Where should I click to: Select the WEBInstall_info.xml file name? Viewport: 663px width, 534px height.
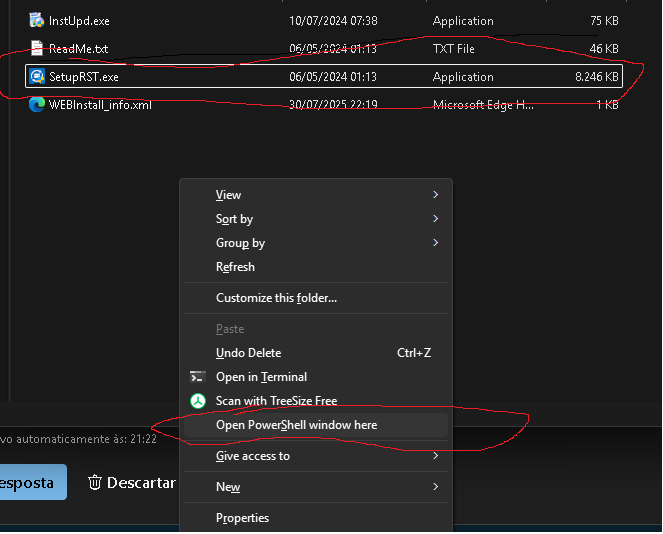[100, 105]
